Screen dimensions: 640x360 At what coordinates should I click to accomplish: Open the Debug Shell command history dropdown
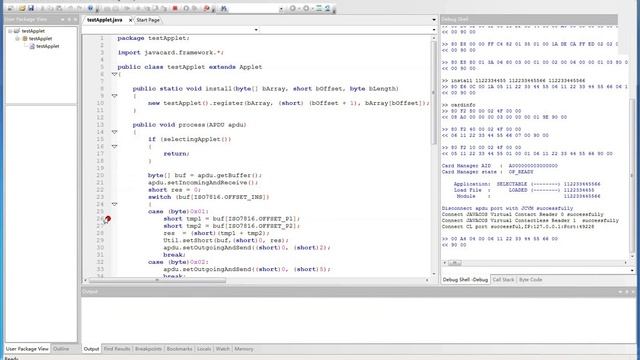click(x=632, y=270)
